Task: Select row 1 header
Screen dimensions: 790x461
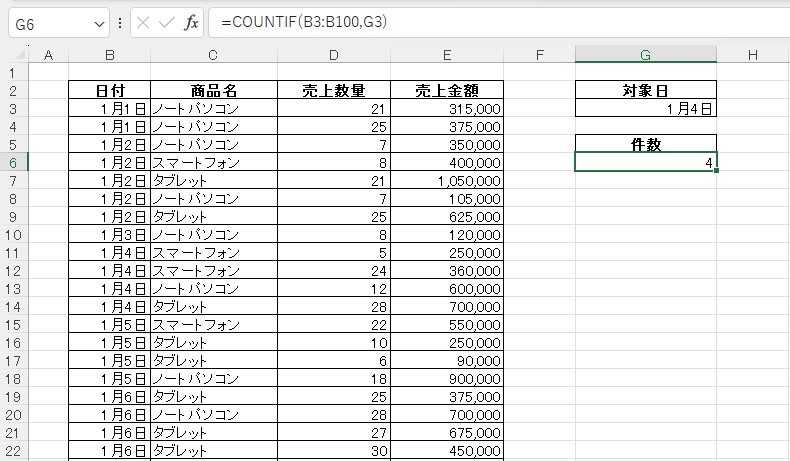Action: point(14,73)
